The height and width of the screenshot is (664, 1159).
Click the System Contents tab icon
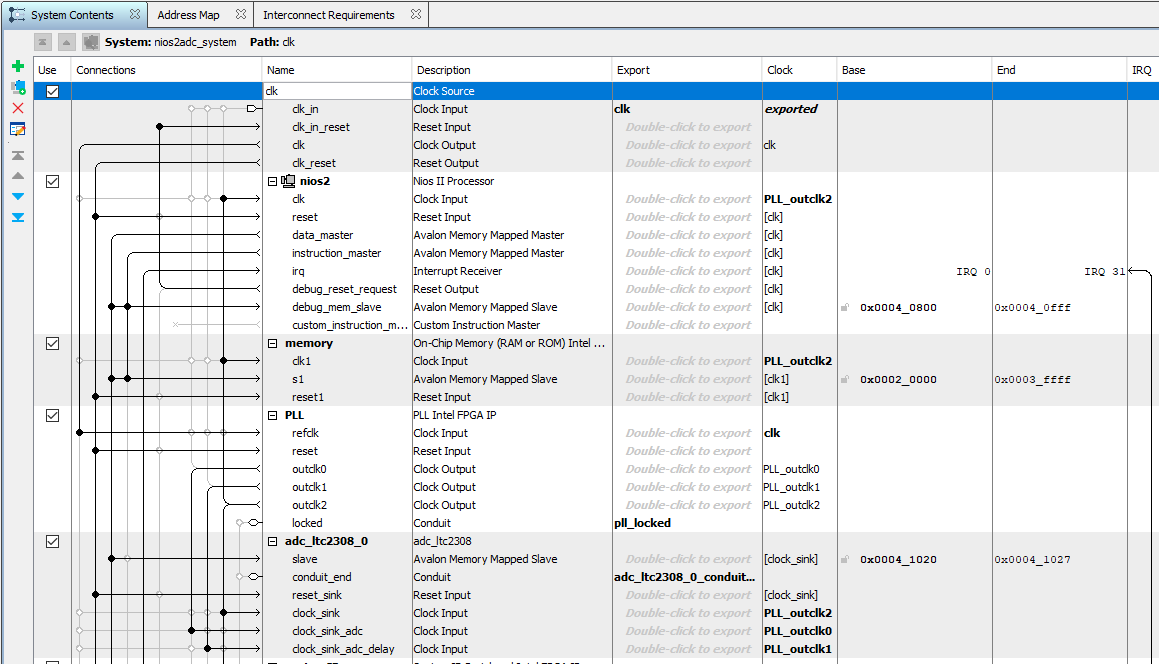tap(16, 15)
